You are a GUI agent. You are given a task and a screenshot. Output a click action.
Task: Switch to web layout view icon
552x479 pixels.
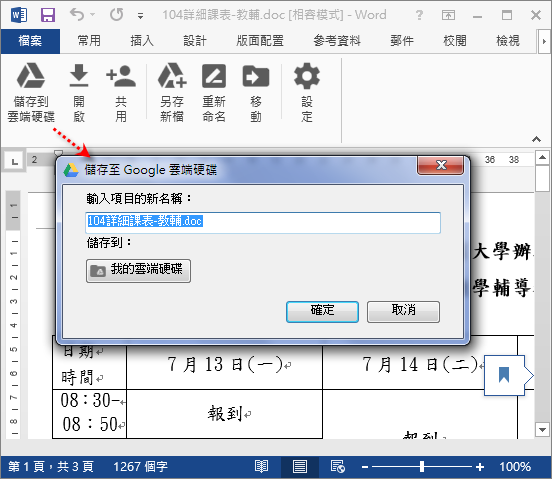click(338, 467)
